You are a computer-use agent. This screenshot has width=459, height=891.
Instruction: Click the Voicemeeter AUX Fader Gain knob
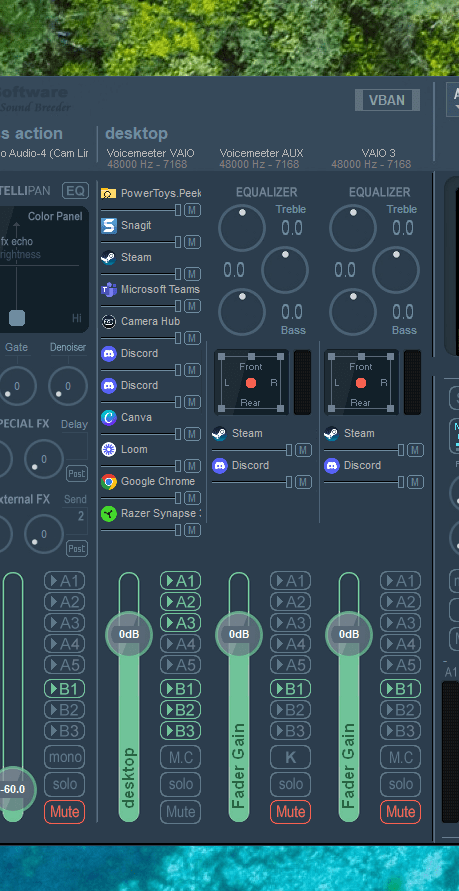[x=239, y=634]
